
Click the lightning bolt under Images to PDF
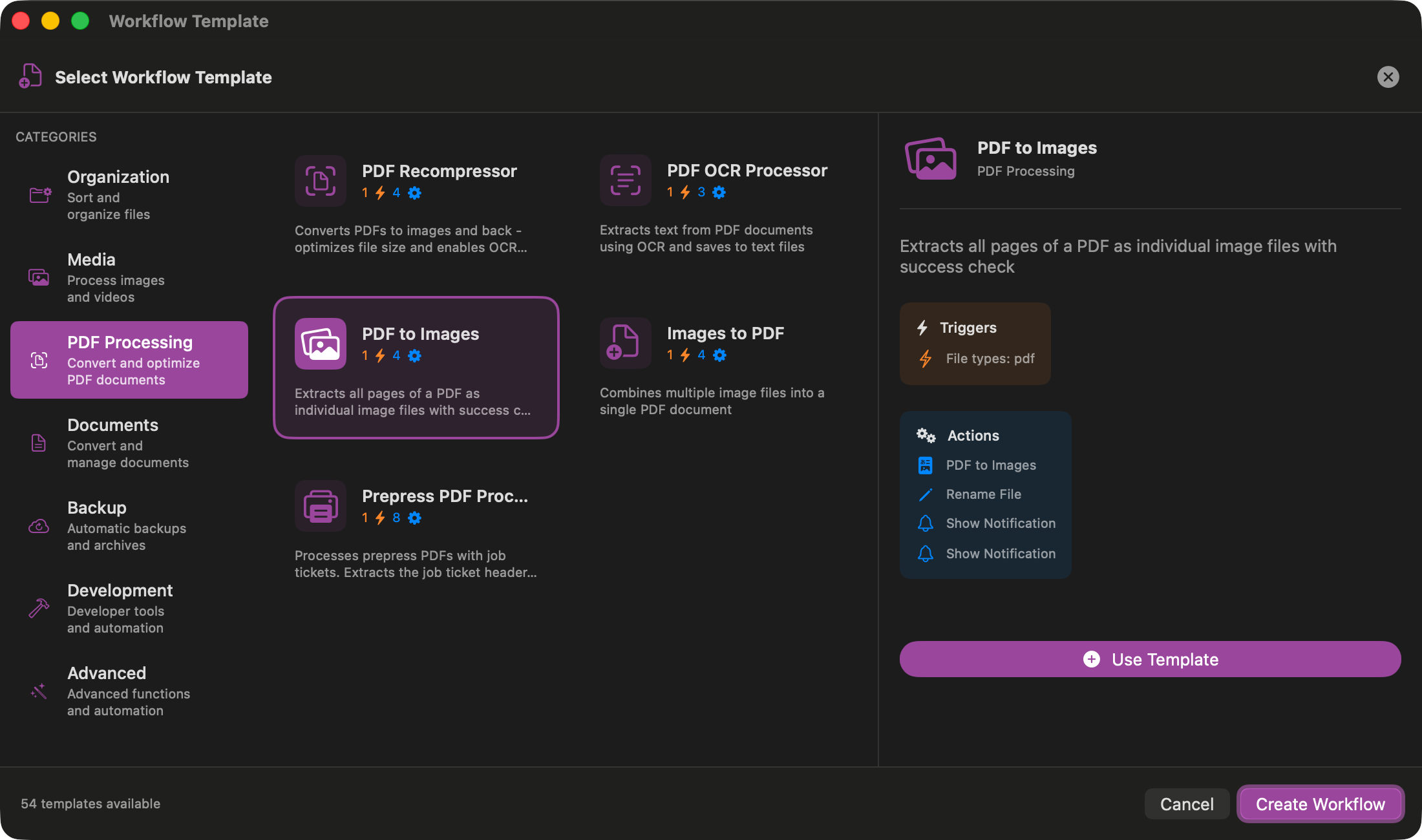pyautogui.click(x=685, y=355)
